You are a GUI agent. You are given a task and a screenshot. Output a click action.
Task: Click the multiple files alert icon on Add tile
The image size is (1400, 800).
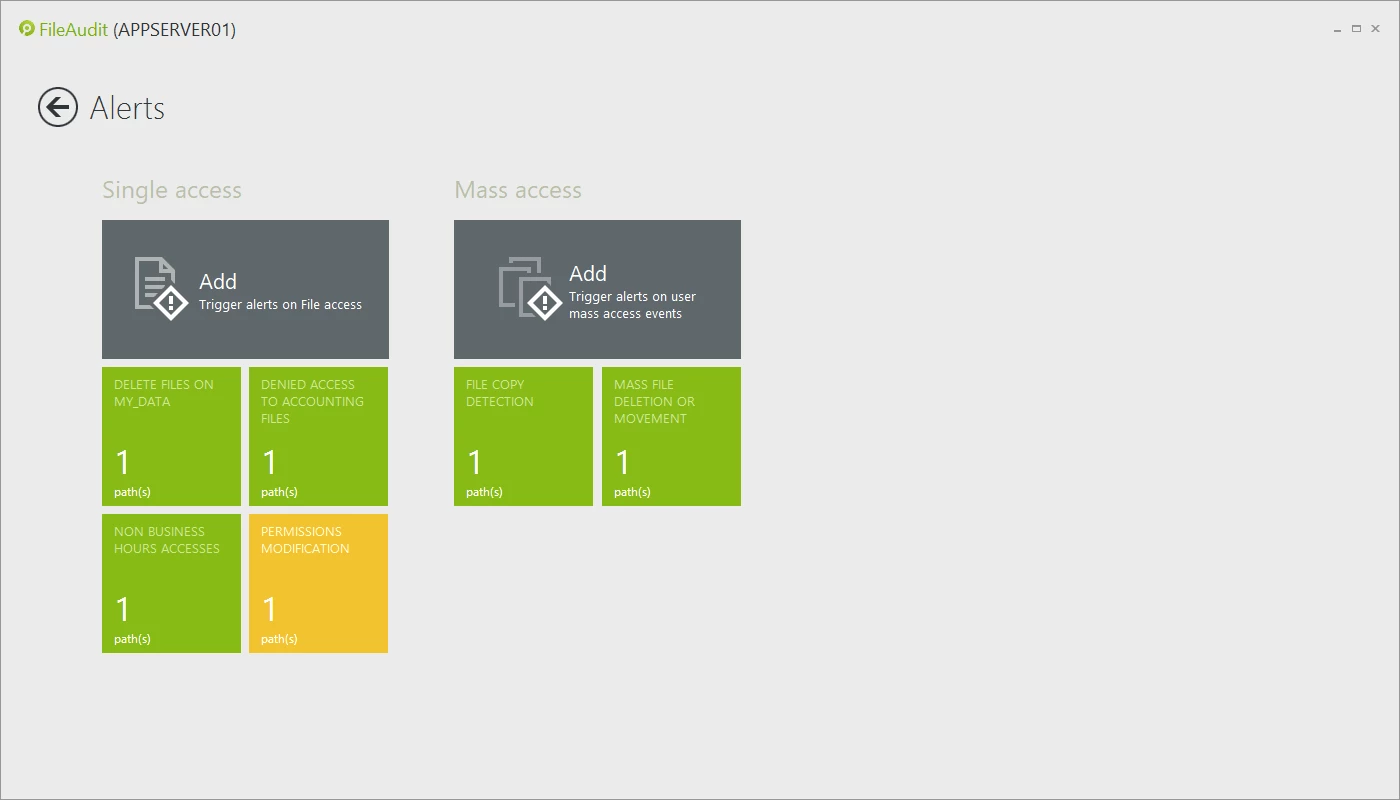(530, 288)
